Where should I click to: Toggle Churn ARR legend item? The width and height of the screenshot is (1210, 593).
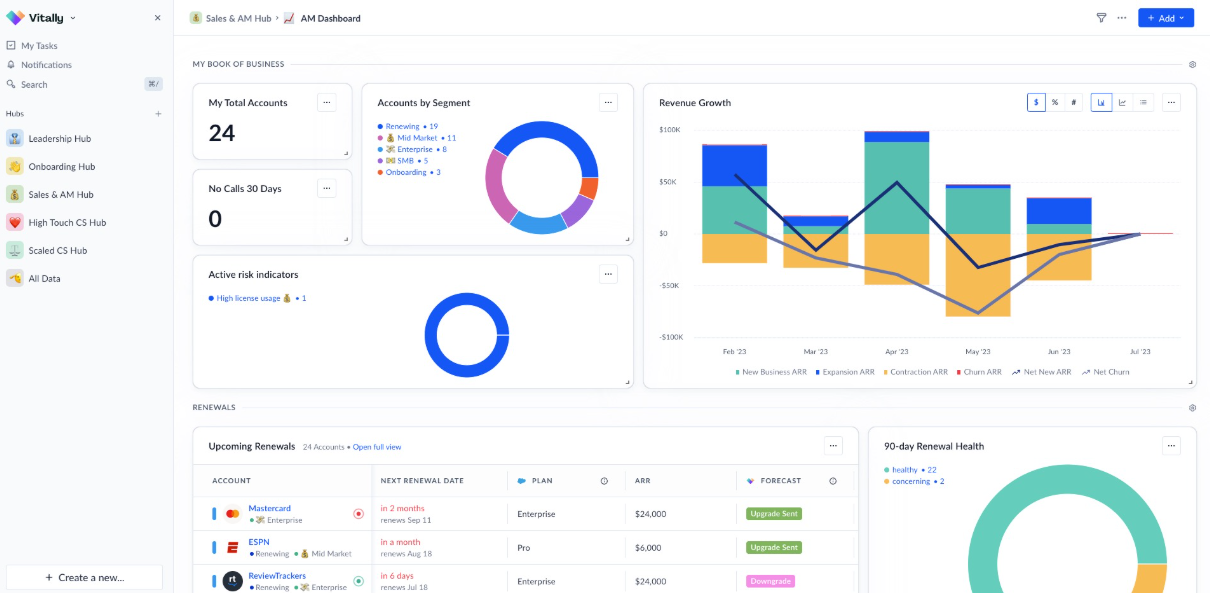pos(979,372)
